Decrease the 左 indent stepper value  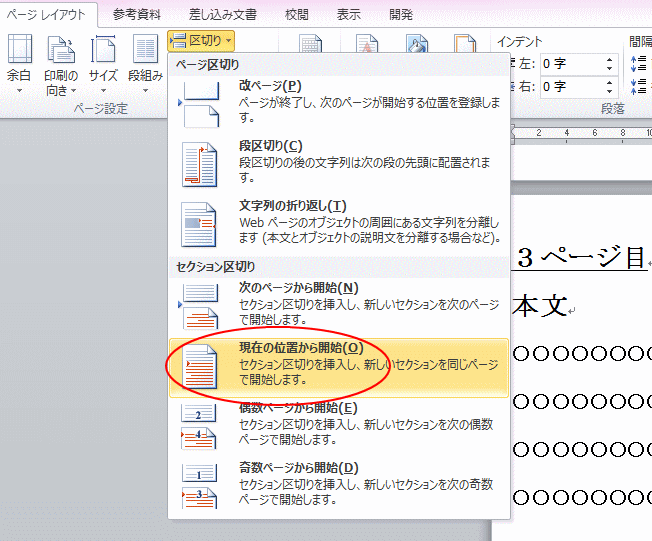(x=610, y=68)
